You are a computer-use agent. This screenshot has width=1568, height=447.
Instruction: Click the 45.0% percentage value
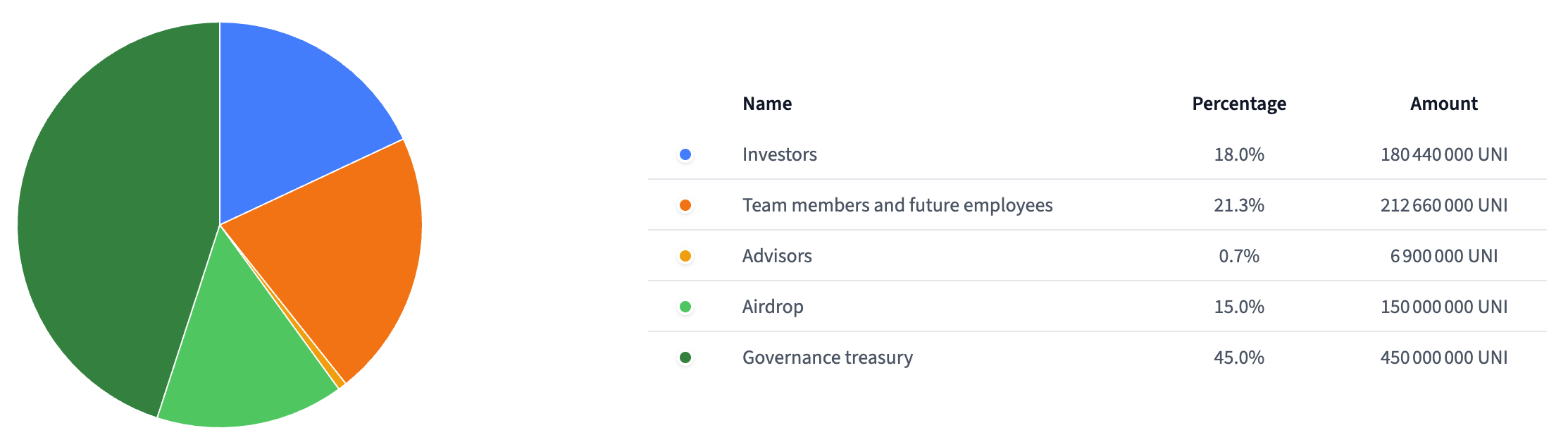pos(1239,357)
